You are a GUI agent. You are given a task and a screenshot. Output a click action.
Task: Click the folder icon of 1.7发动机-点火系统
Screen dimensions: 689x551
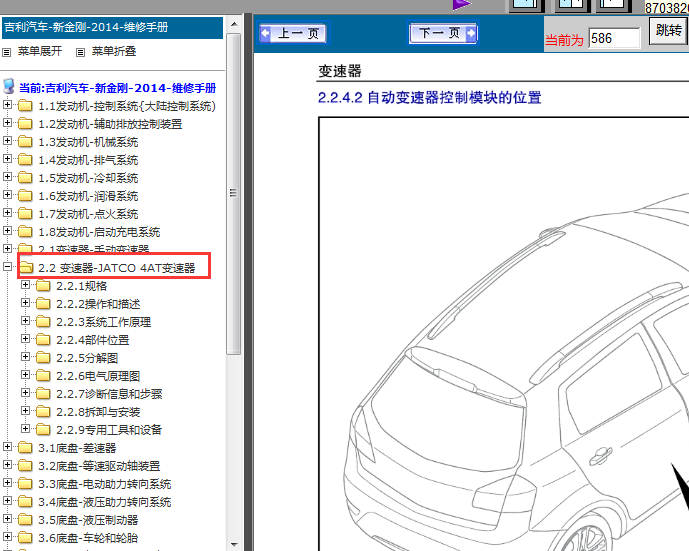[25, 214]
